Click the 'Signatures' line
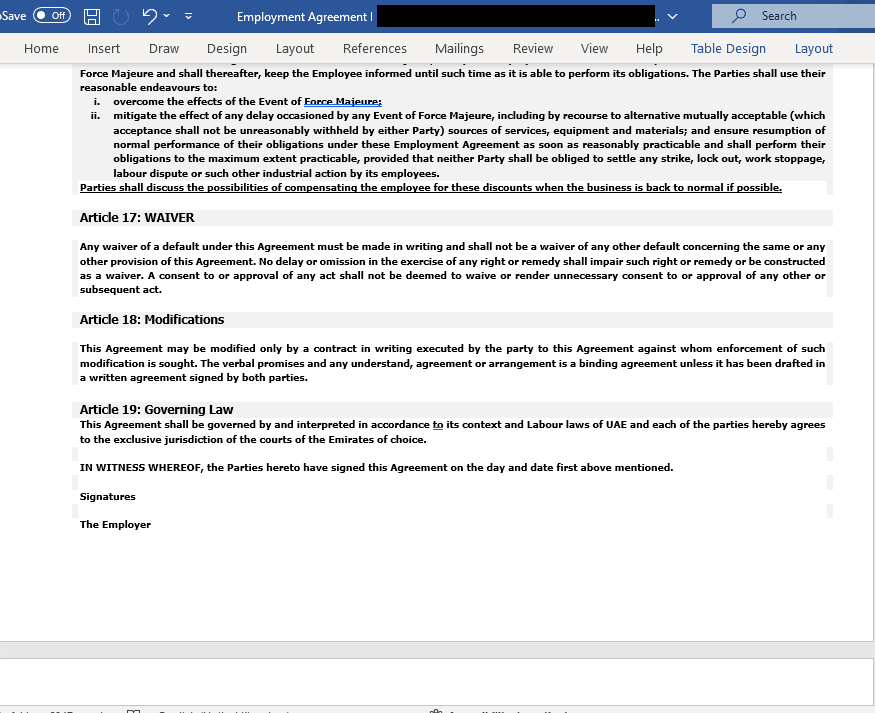The width and height of the screenshot is (875, 713). 108,497
